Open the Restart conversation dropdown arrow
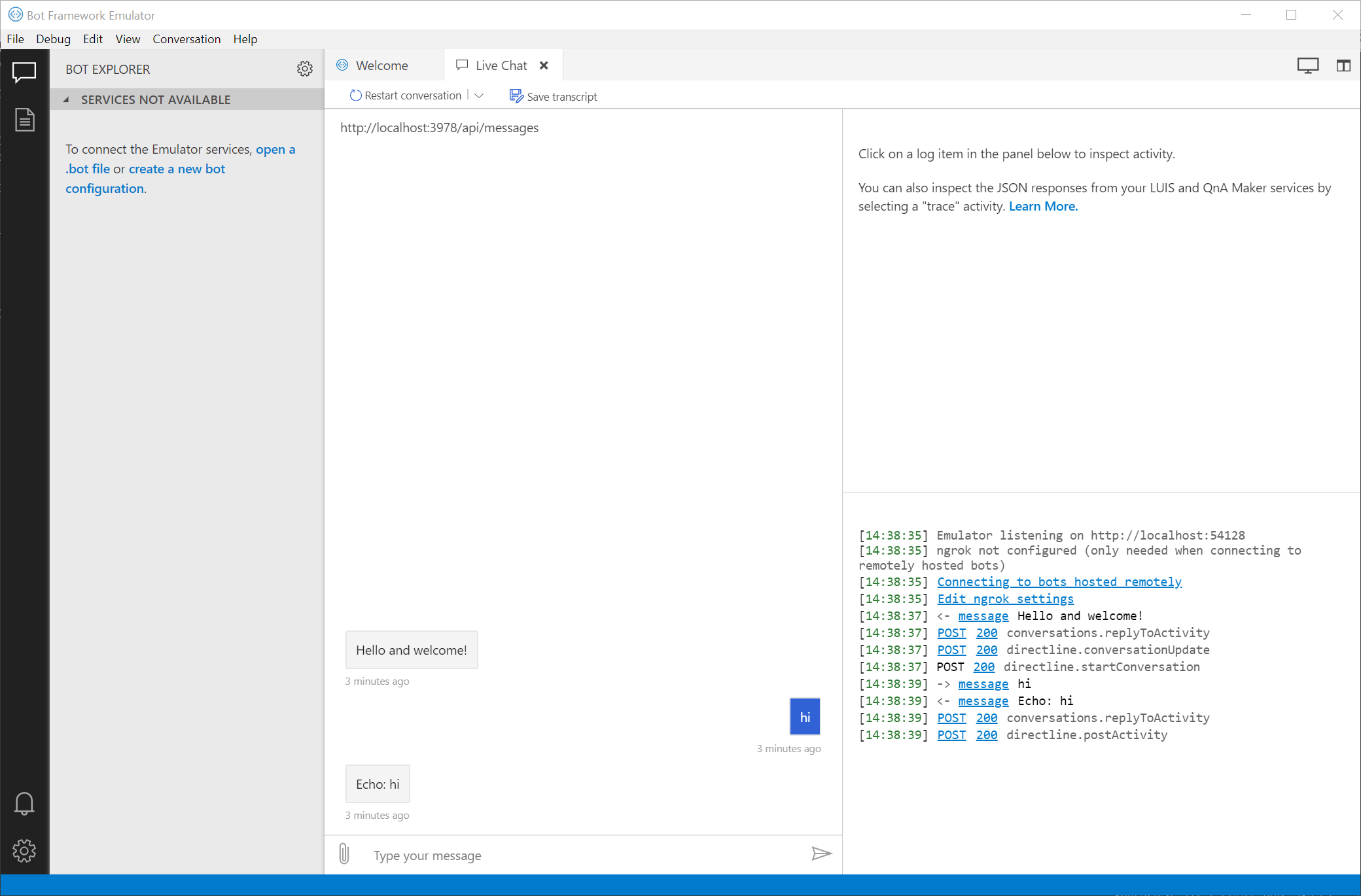The image size is (1361, 896). (479, 95)
